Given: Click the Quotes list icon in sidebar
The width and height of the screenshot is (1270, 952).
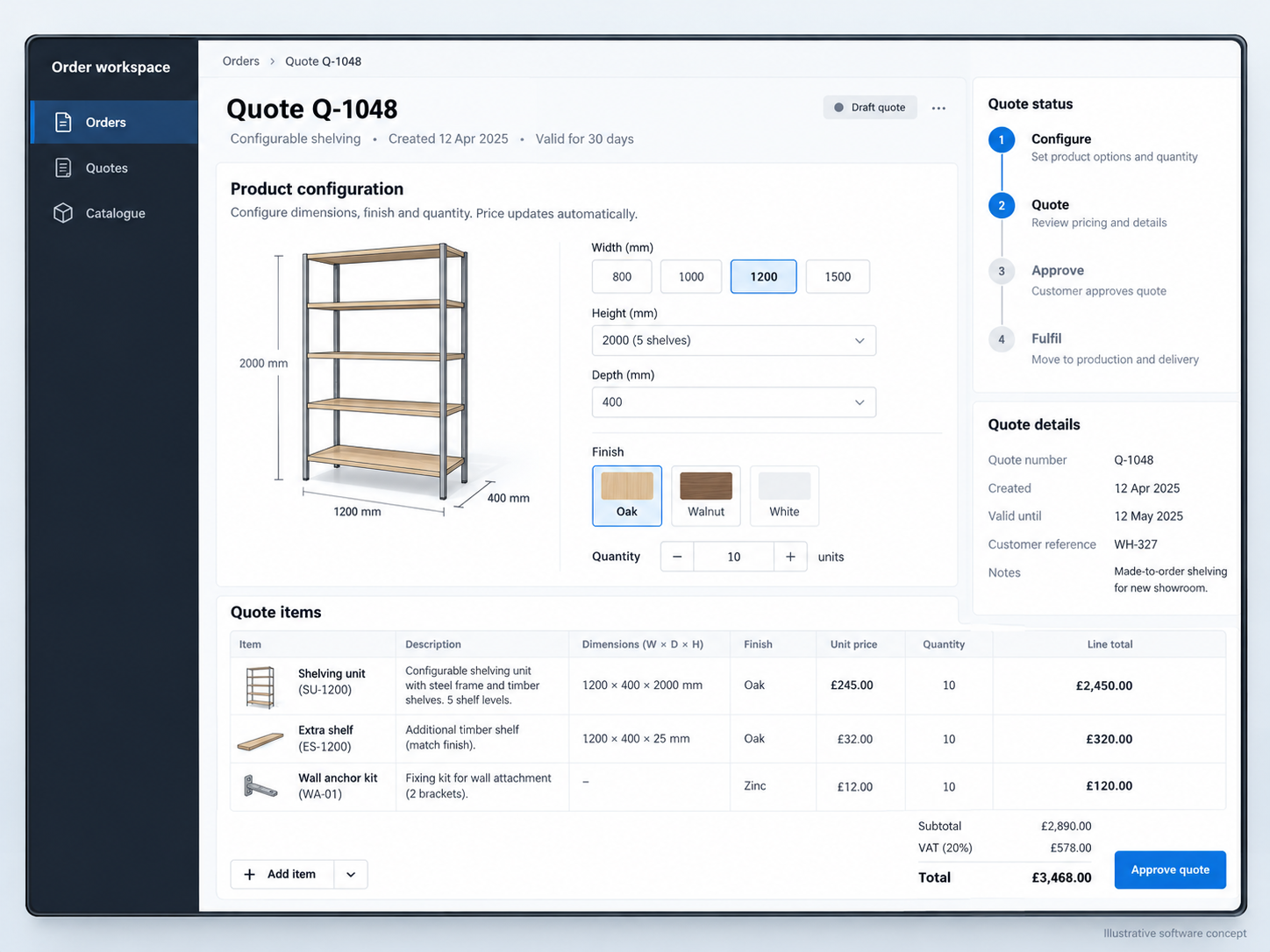Looking at the screenshot, I should 63,167.
